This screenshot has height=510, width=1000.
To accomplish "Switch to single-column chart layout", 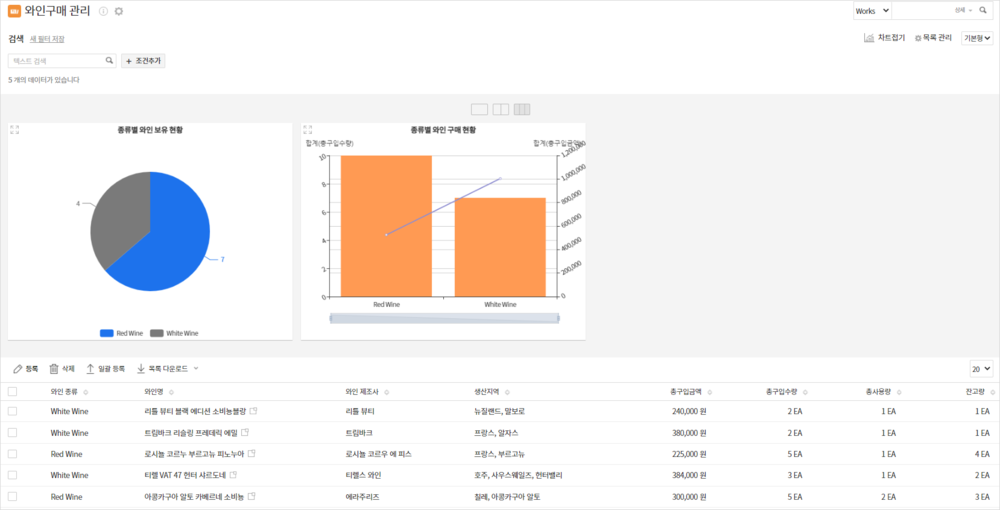I will click(479, 109).
